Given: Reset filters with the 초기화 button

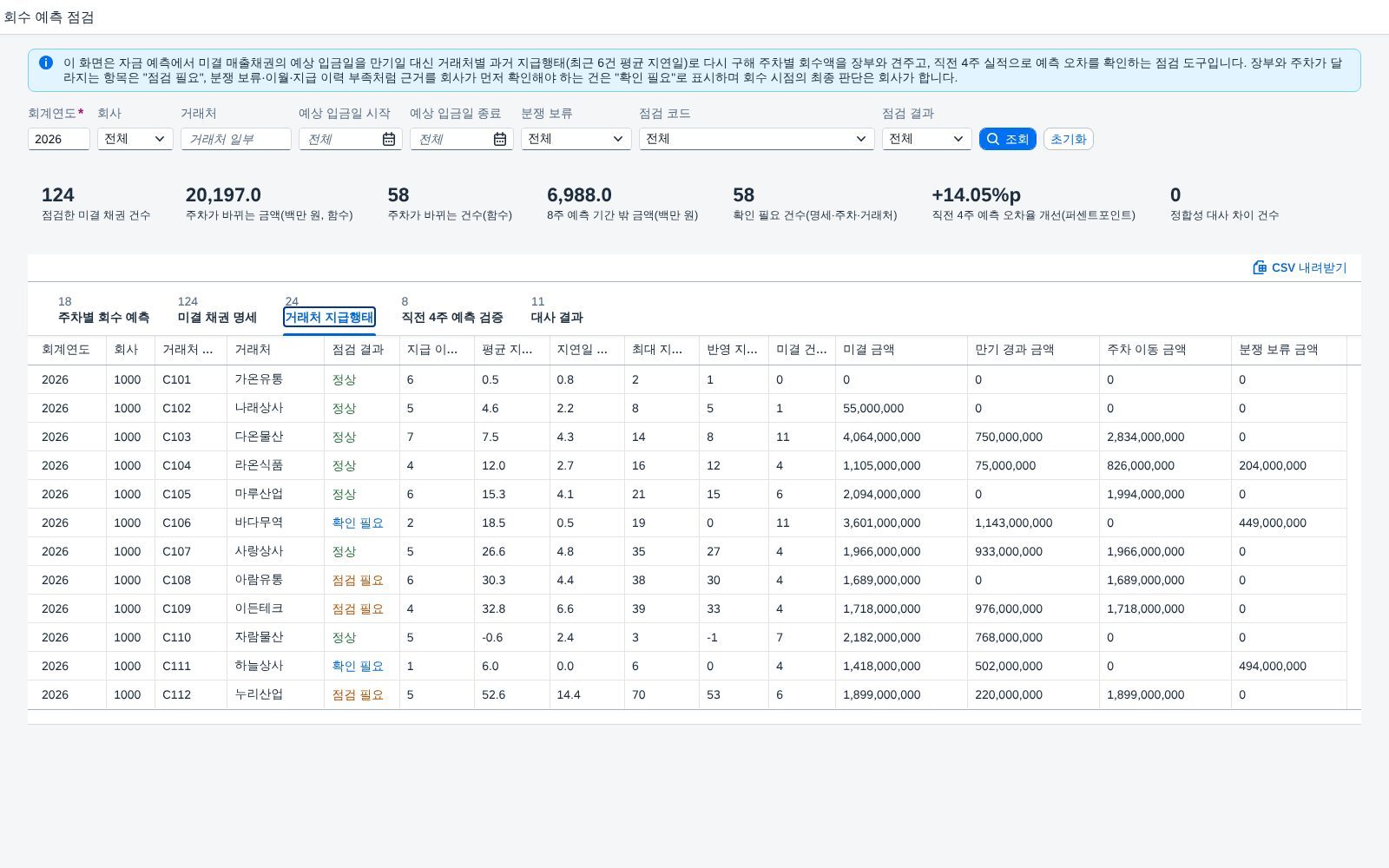Looking at the screenshot, I should [1068, 139].
